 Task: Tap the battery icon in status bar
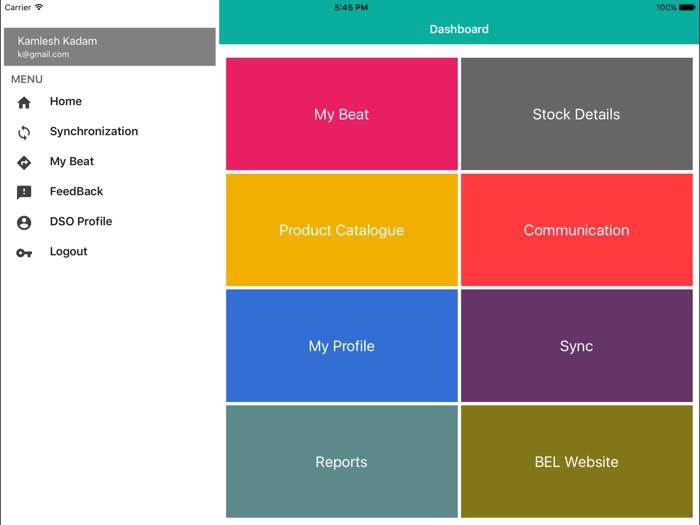coord(687,7)
